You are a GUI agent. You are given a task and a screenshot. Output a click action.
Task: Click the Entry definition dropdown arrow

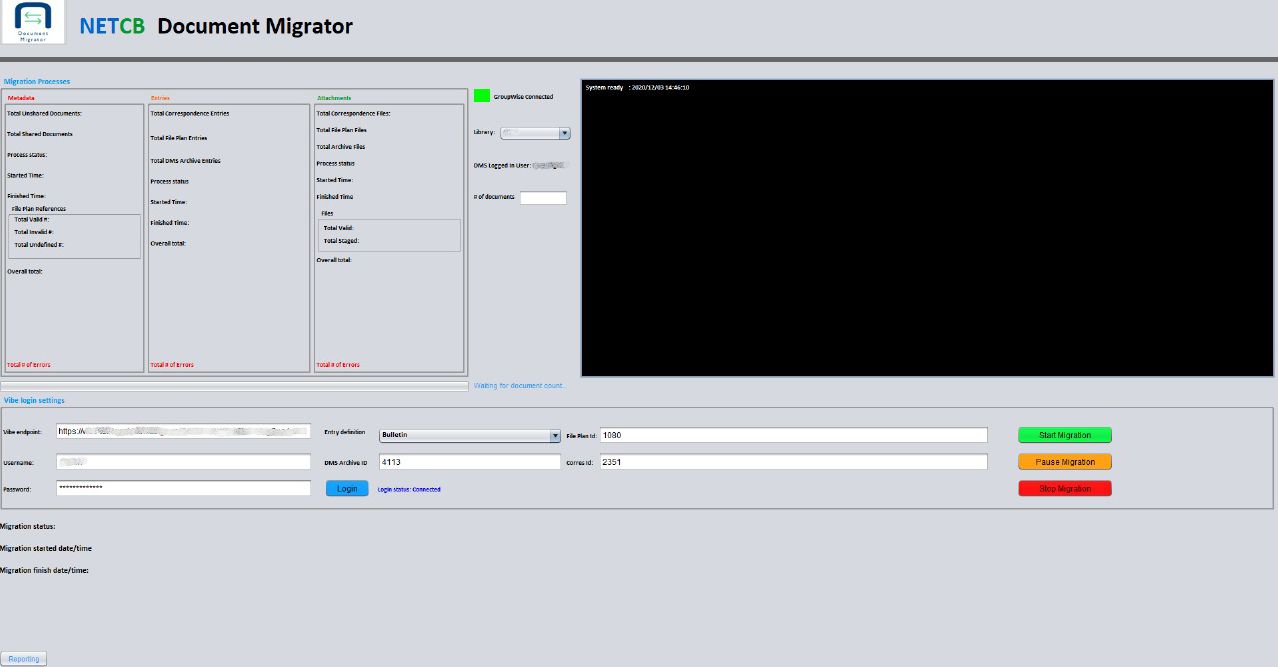coord(555,435)
